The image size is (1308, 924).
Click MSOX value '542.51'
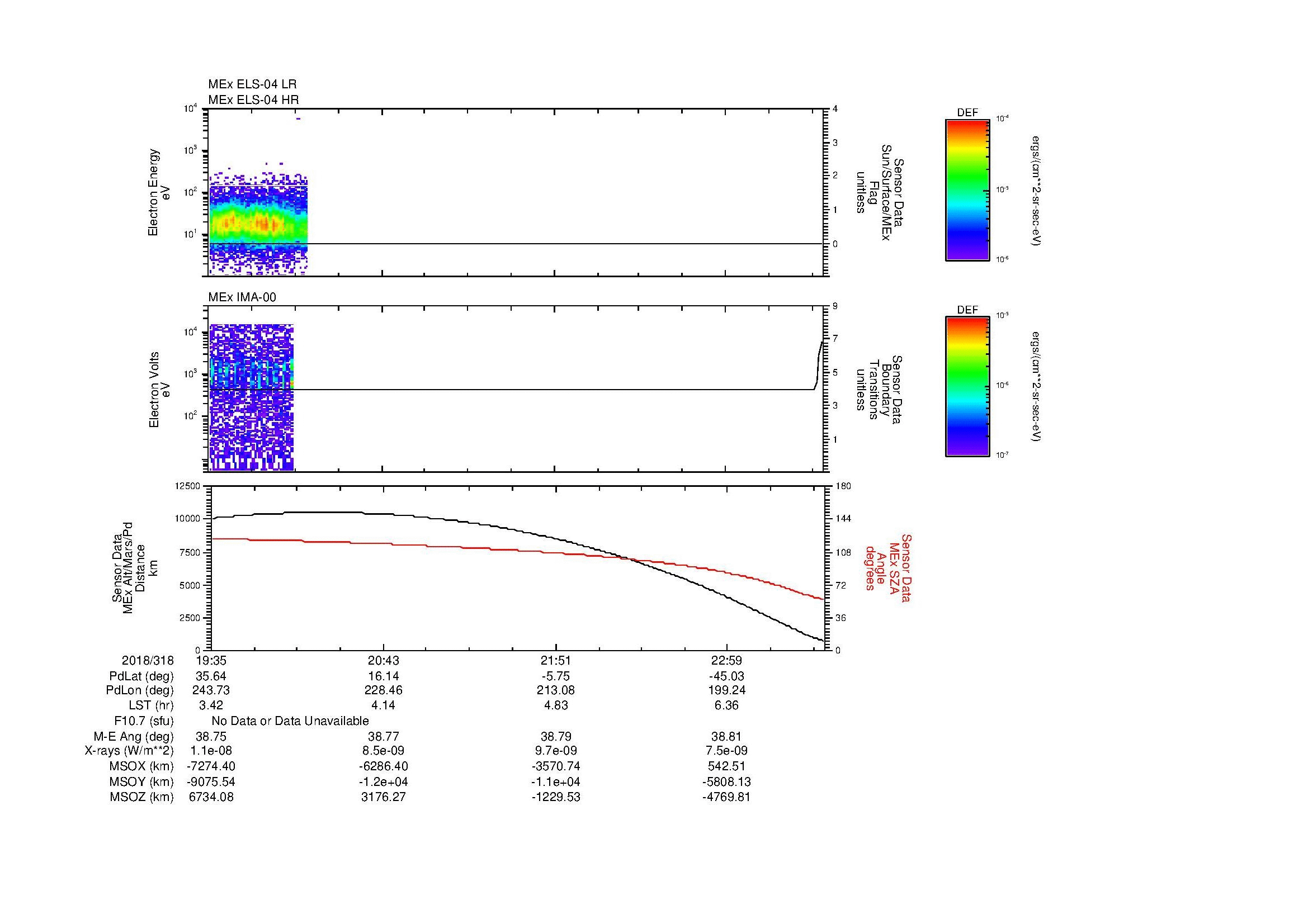[727, 766]
